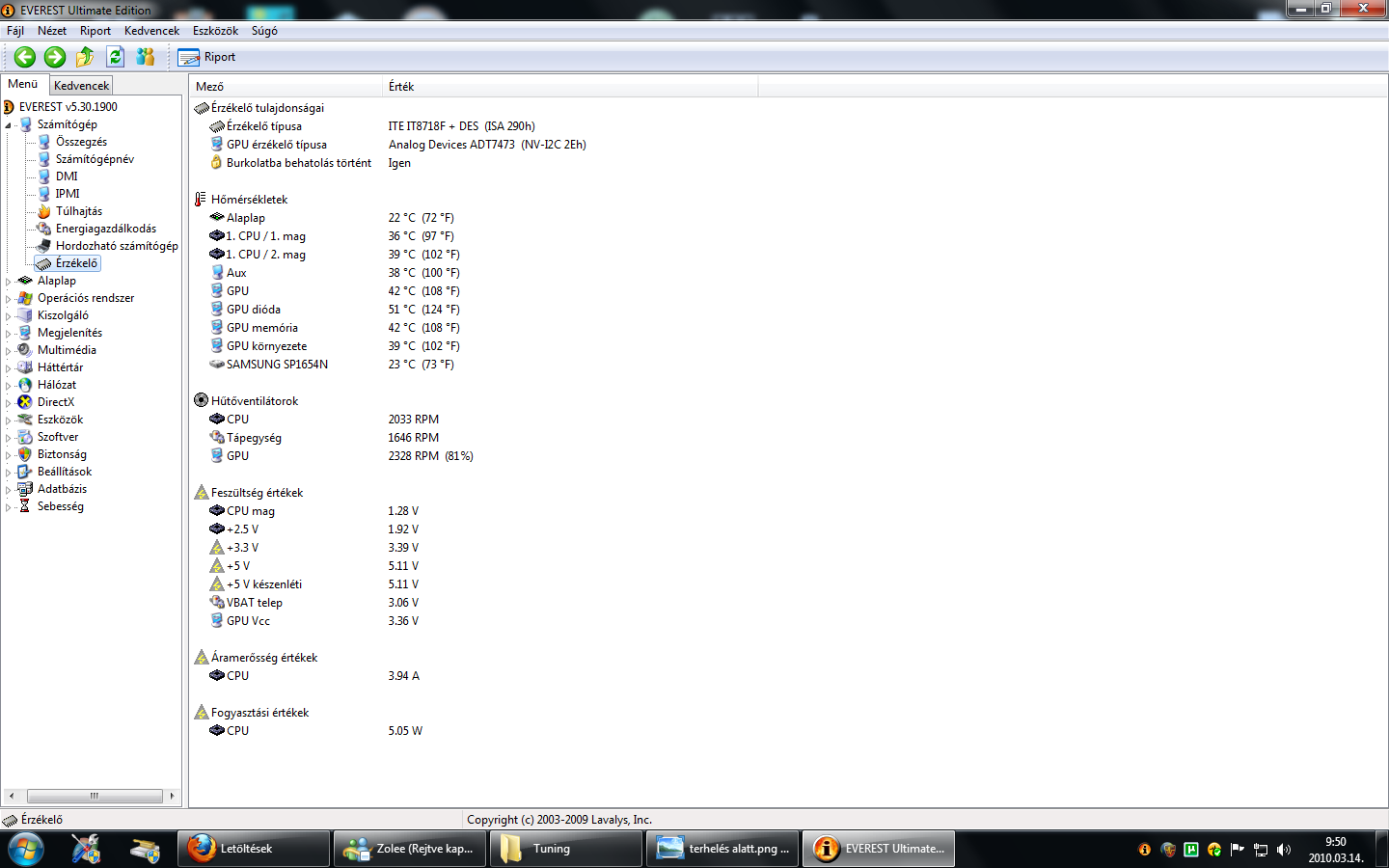Select the Érzékelő tree item
This screenshot has height=868, width=1389.
76,263
